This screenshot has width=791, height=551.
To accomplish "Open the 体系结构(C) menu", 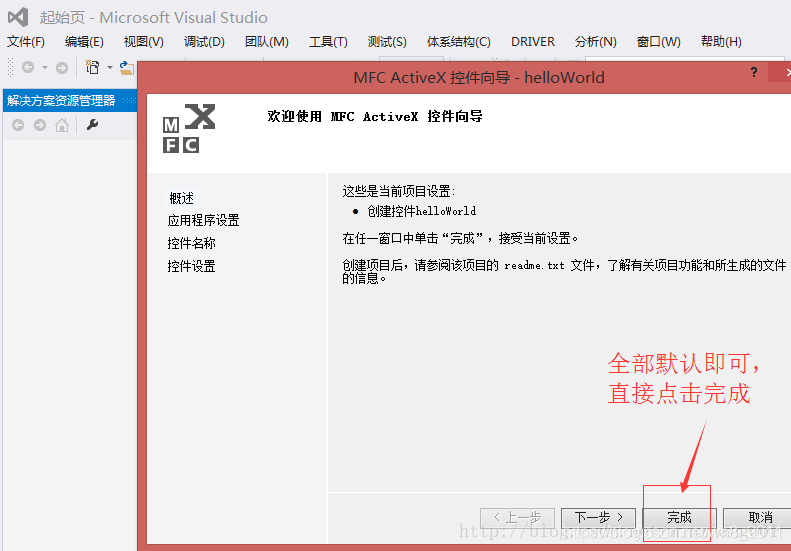I will tap(459, 42).
